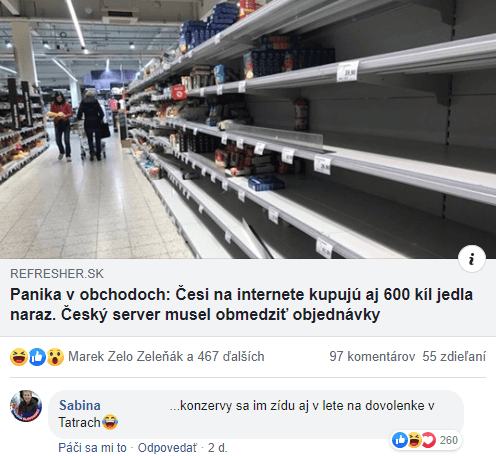496x456 pixels.
Task: Click the 260 reactions count on comment
Action: (448, 440)
